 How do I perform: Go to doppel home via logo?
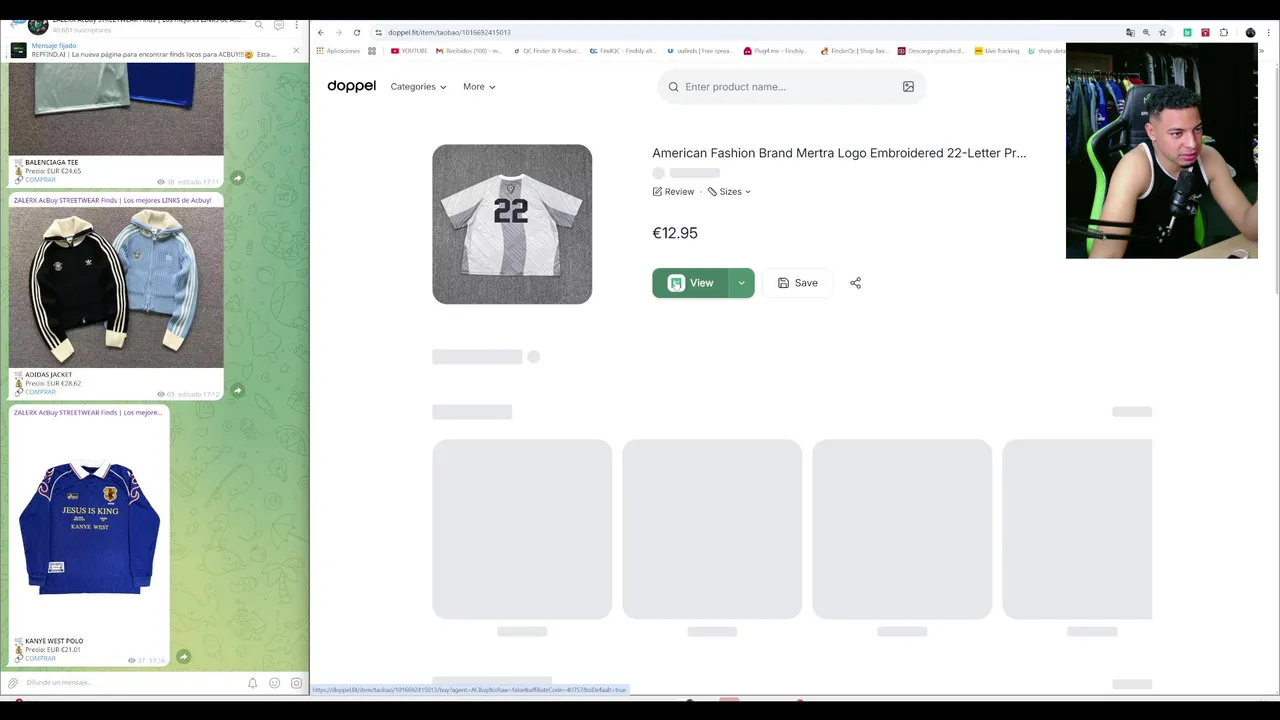351,86
